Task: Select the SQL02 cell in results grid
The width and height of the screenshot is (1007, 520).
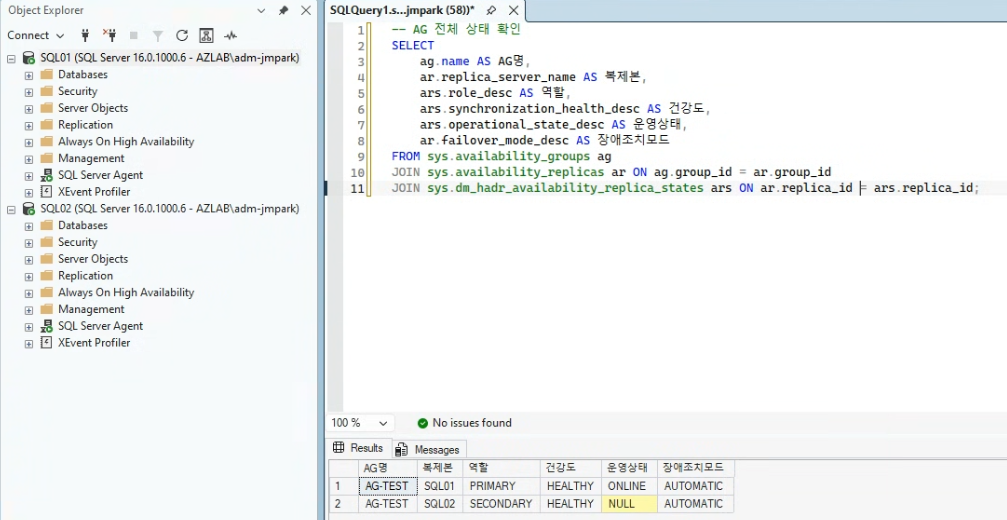Action: point(440,504)
